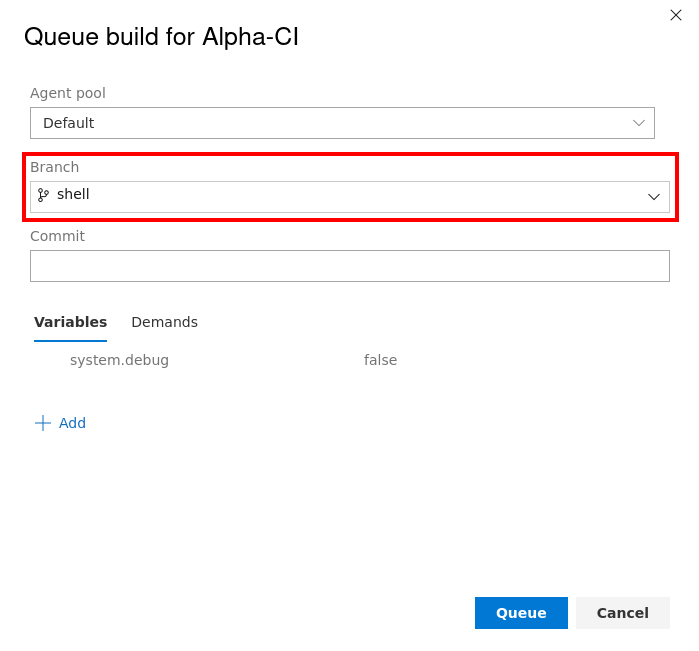Screen dimensions: 699x651
Task: Click the Commit field label
Action: pyautogui.click(x=57, y=236)
